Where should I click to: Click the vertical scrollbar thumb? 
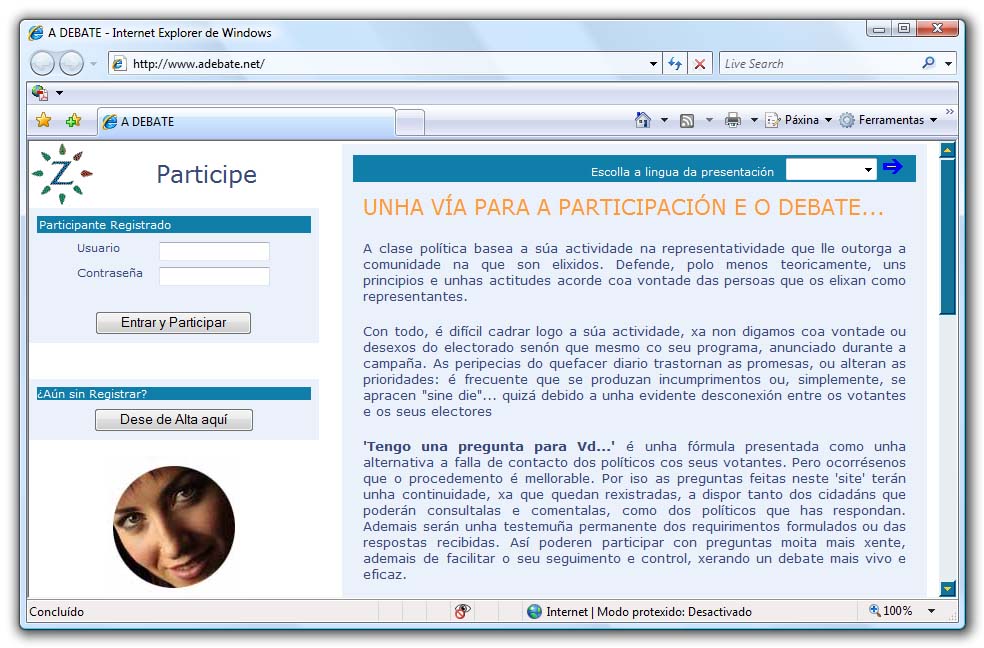click(x=948, y=237)
